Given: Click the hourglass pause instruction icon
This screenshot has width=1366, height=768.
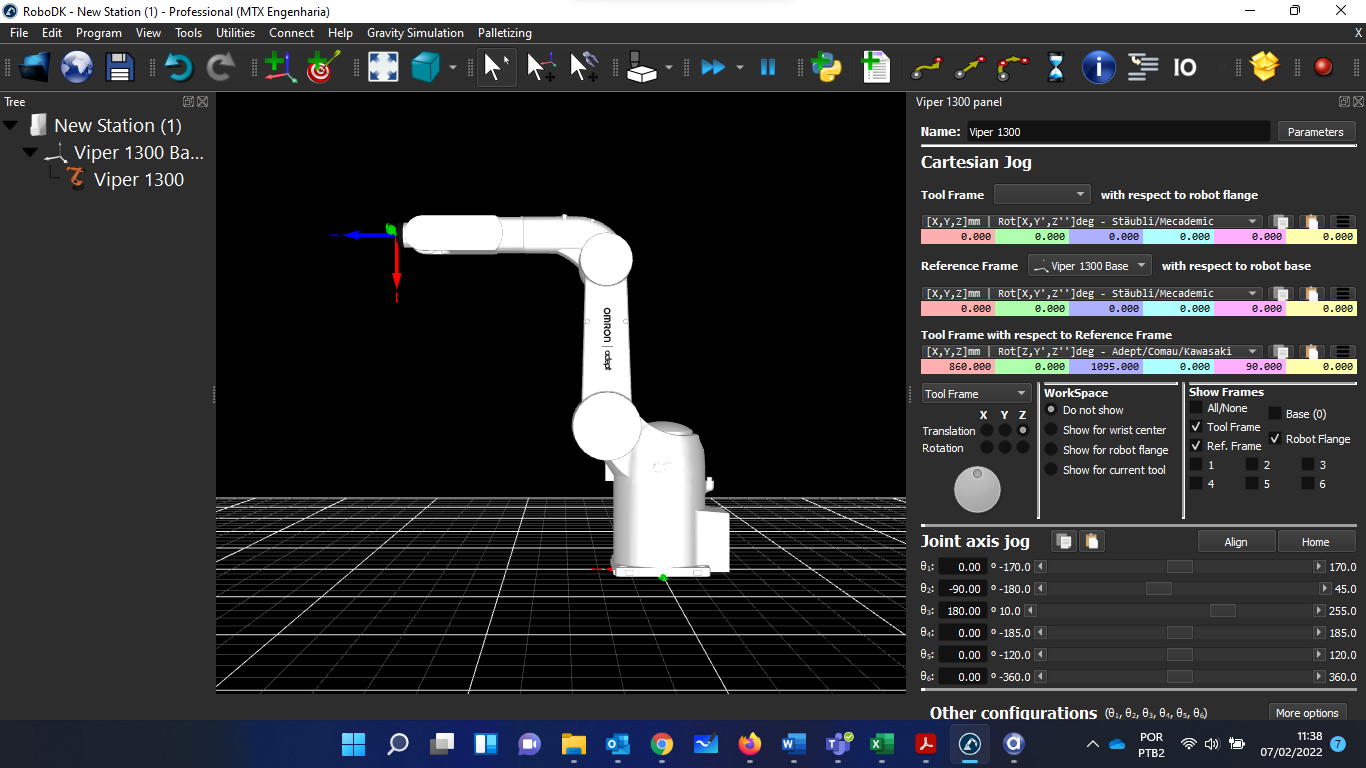Looking at the screenshot, I should (1056, 68).
